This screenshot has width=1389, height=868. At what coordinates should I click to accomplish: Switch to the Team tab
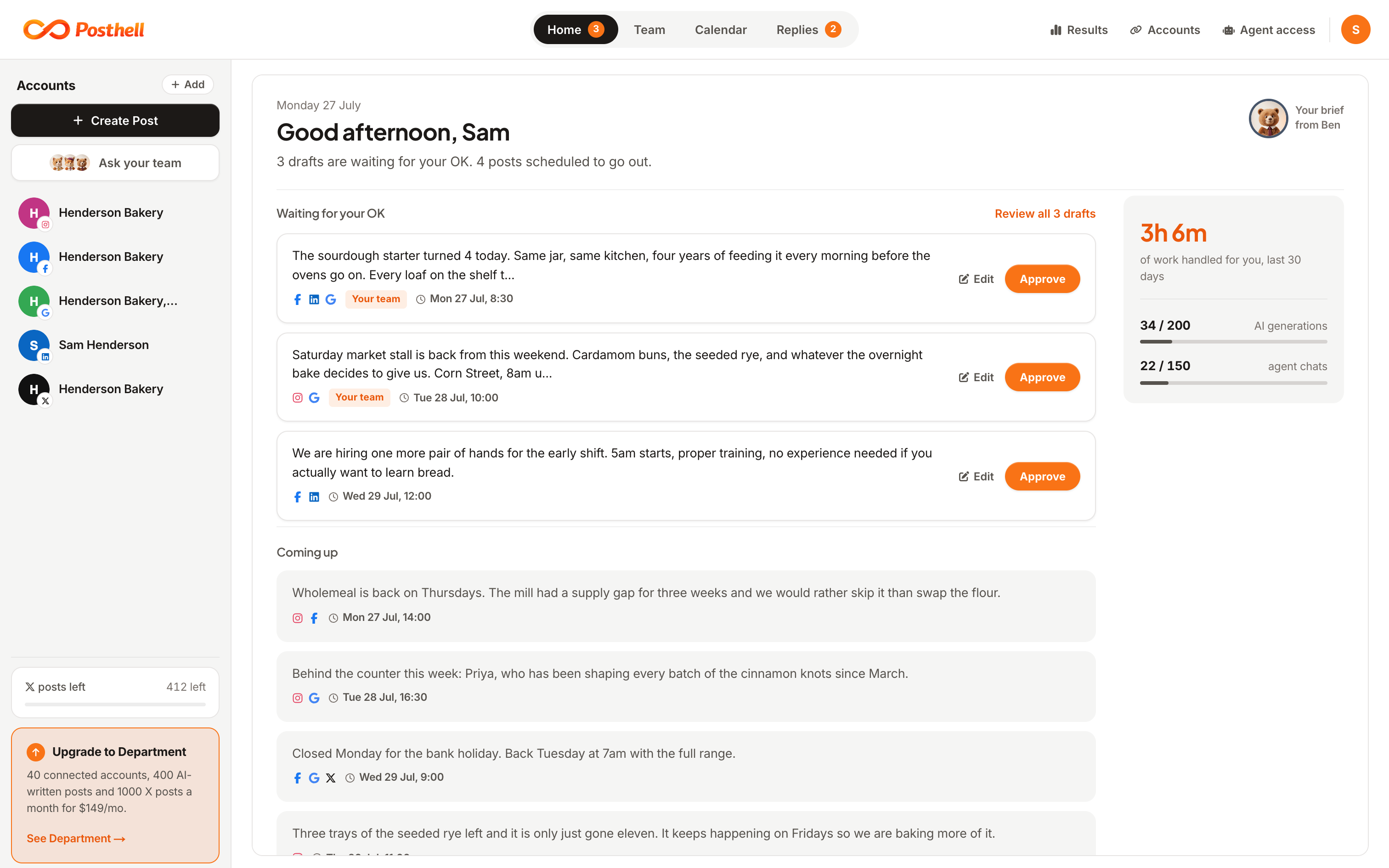(x=649, y=29)
